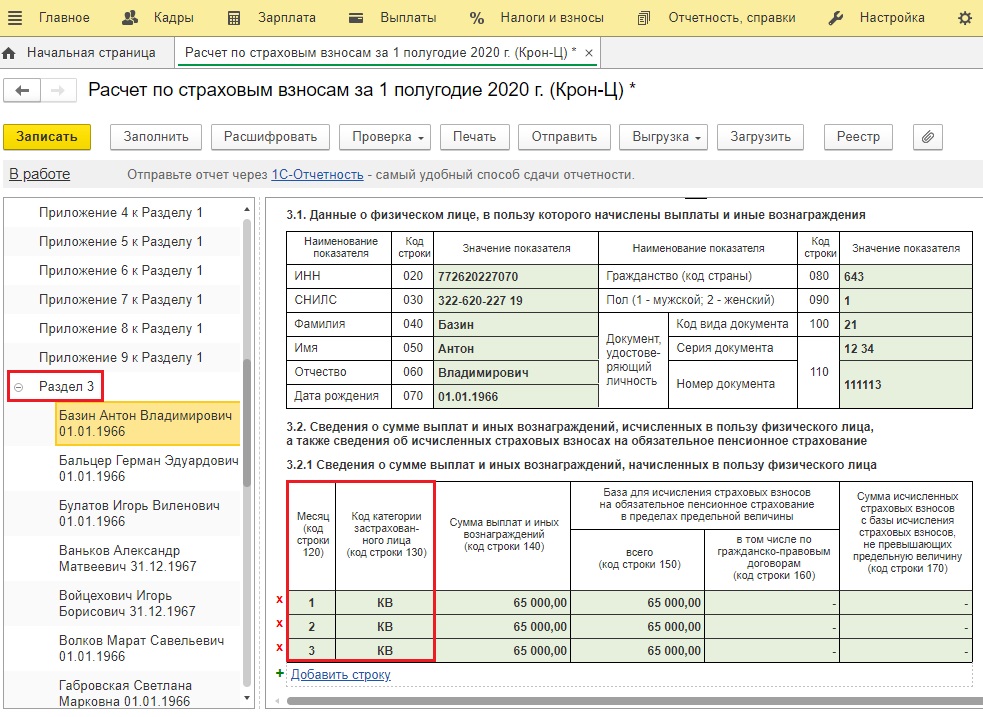Screen dimensions: 983x717
Task: Click the Печать button
Action: [475, 137]
